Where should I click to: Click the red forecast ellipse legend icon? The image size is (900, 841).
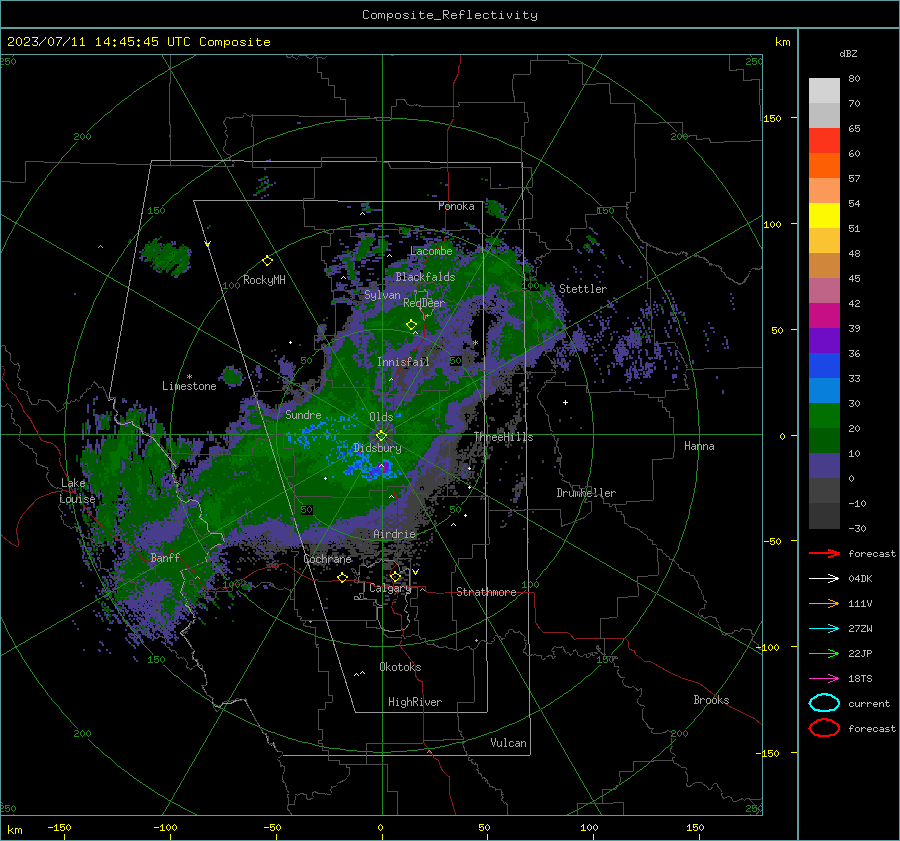(x=824, y=728)
